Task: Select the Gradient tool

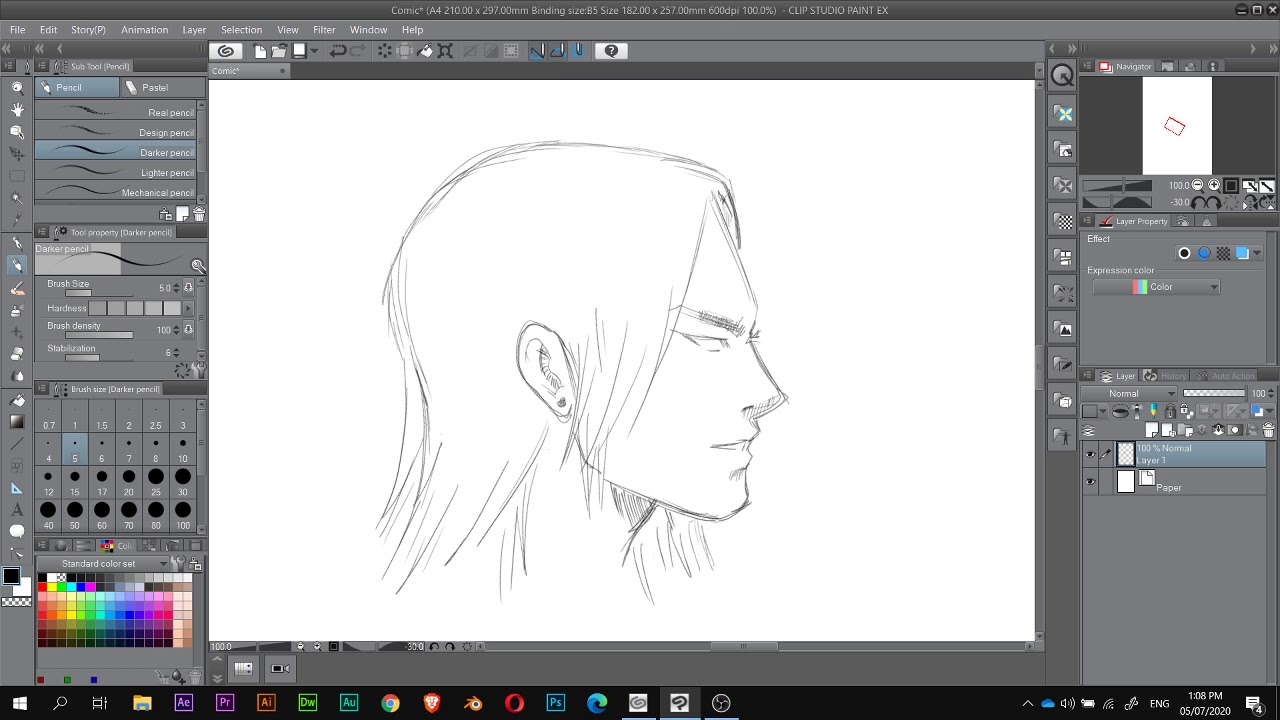Action: (17, 421)
